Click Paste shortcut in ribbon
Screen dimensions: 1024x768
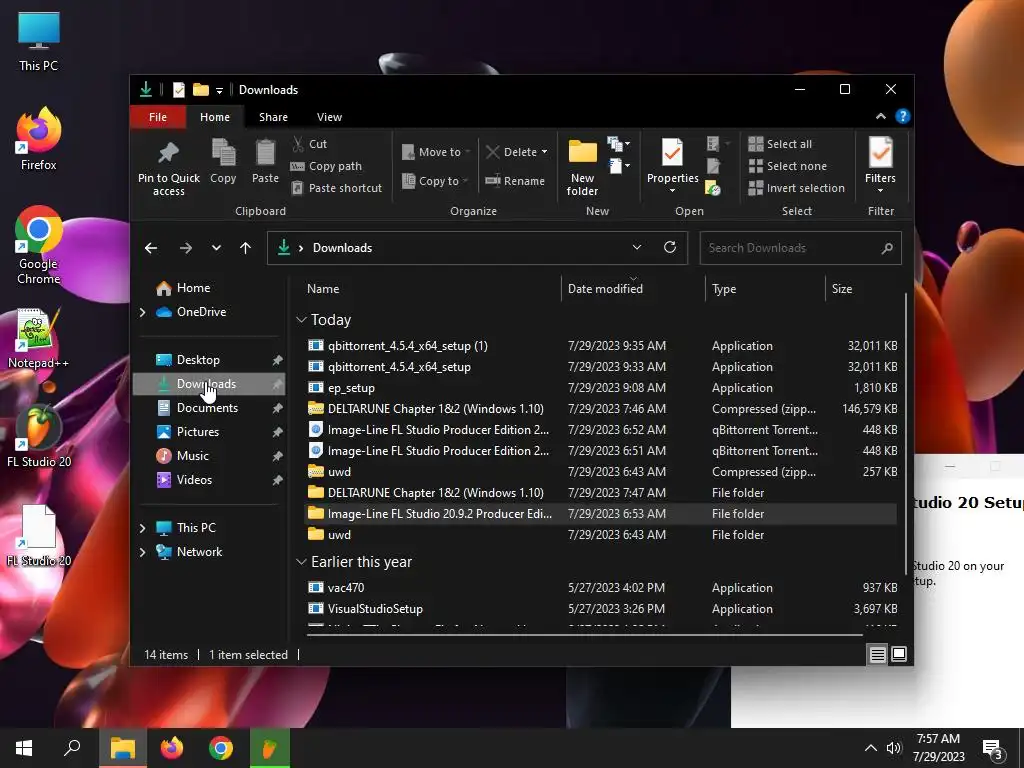(x=336, y=188)
